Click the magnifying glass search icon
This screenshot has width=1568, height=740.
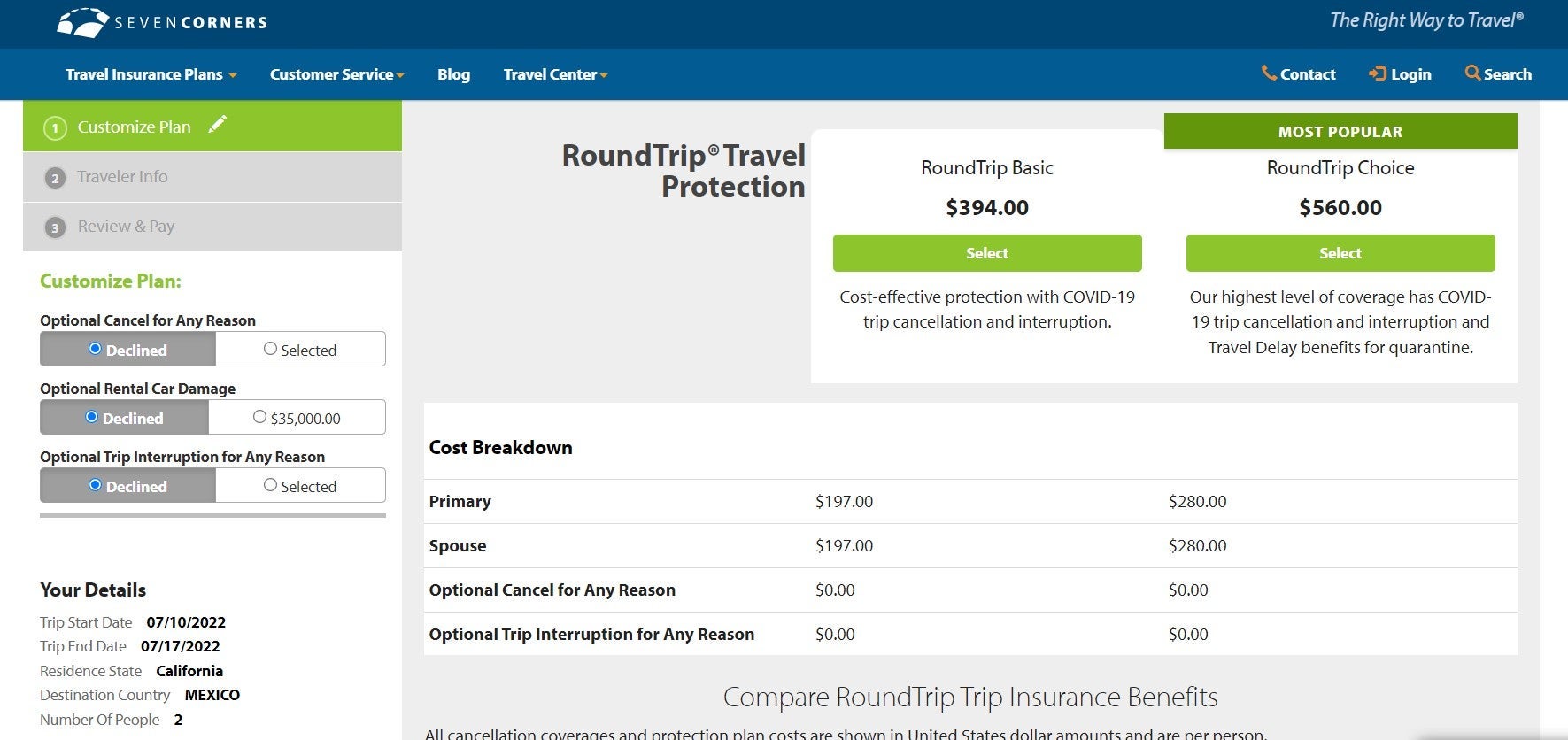(1472, 73)
